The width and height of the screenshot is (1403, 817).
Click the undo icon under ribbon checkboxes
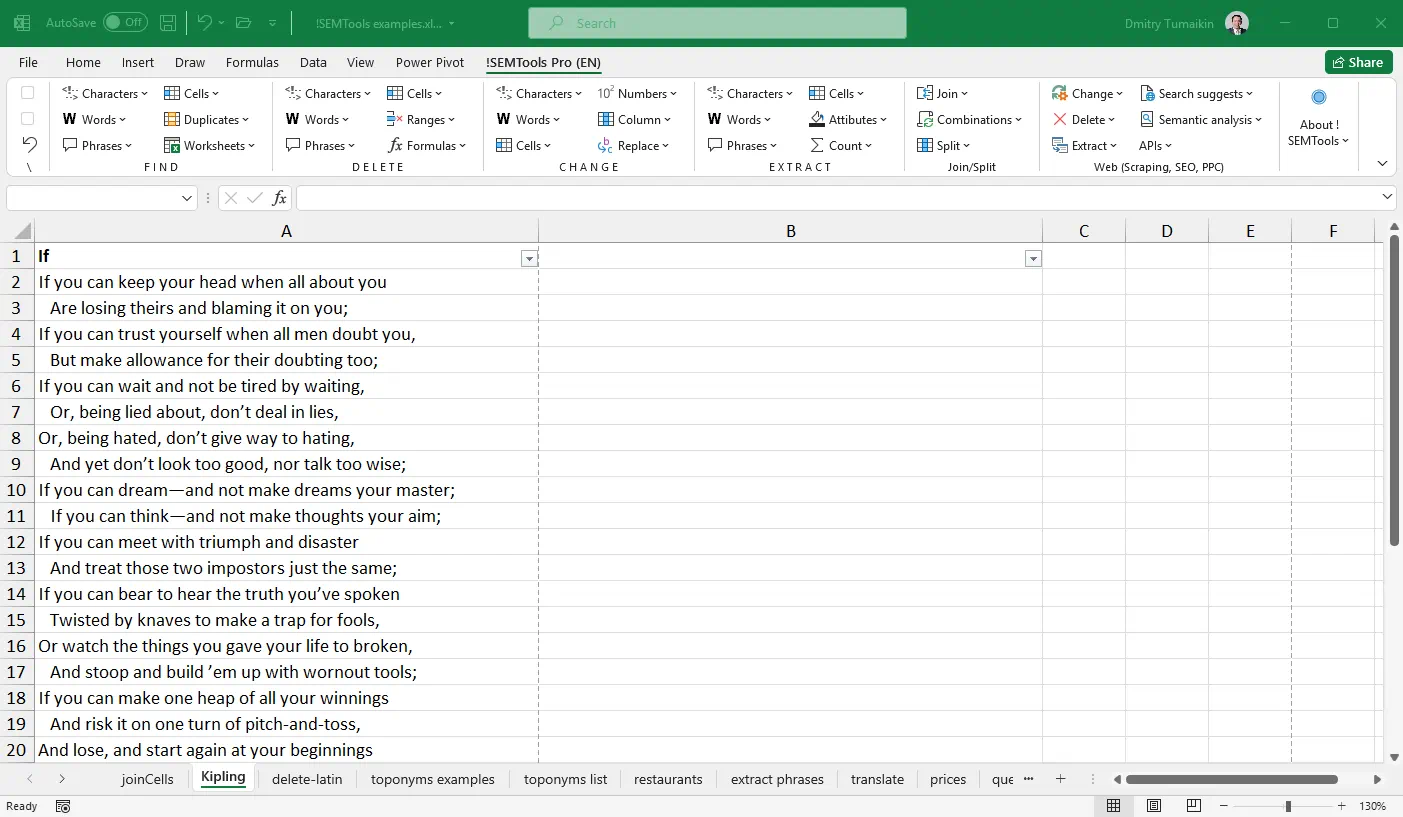click(x=29, y=145)
